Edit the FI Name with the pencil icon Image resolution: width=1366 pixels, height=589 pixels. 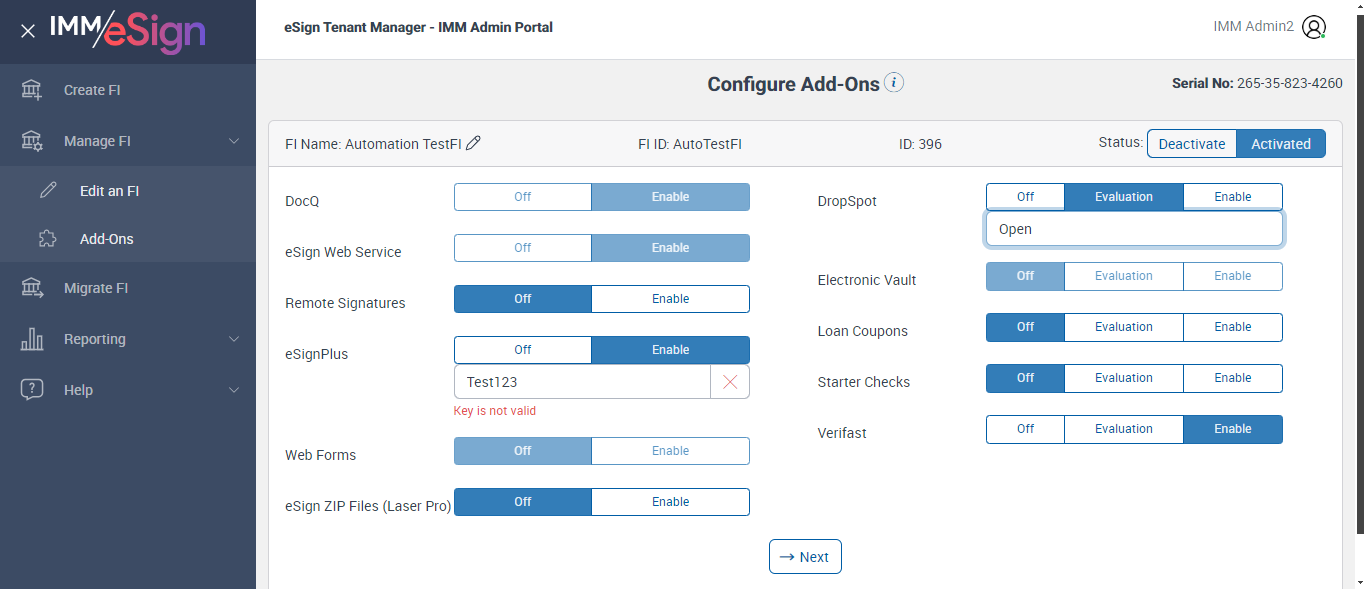click(474, 143)
